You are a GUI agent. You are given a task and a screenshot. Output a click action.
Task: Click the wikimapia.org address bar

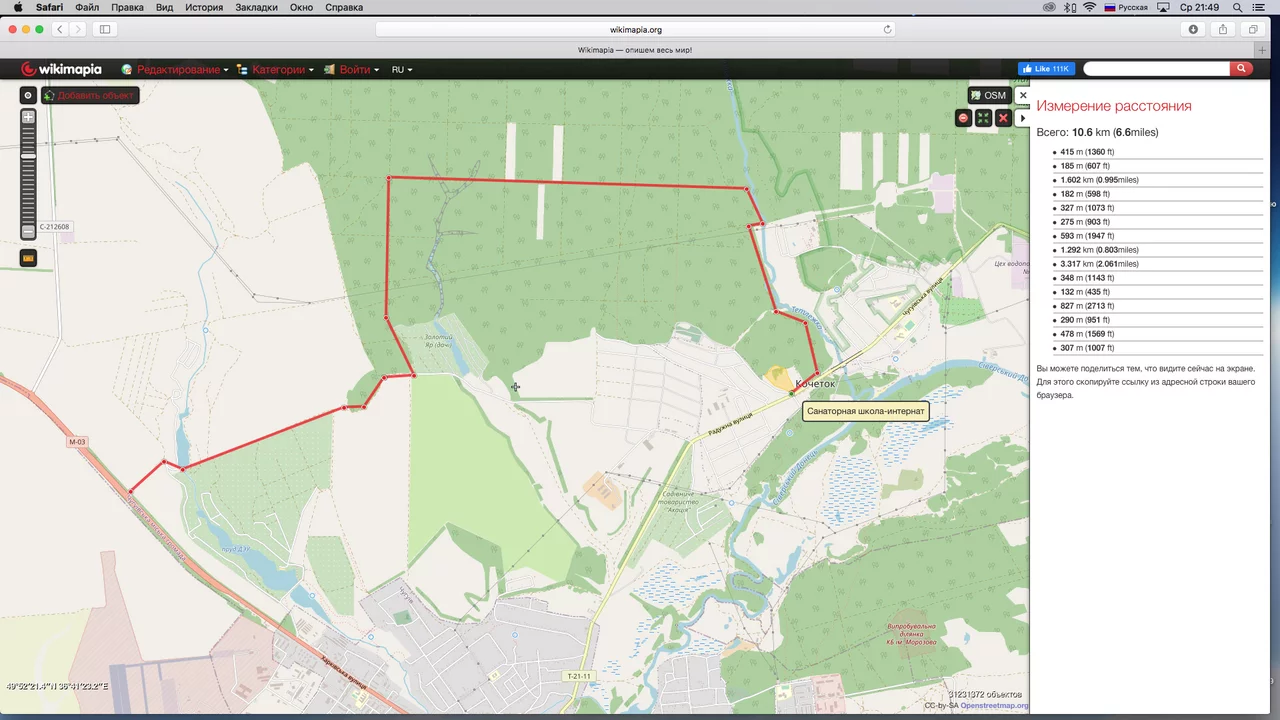(x=636, y=29)
